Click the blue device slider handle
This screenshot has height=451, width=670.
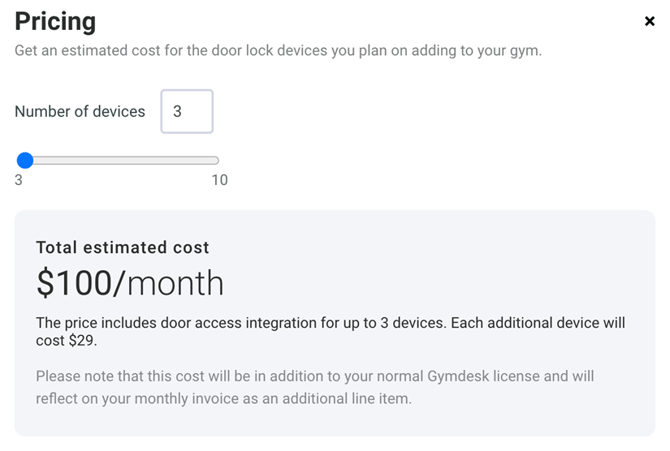[25, 160]
